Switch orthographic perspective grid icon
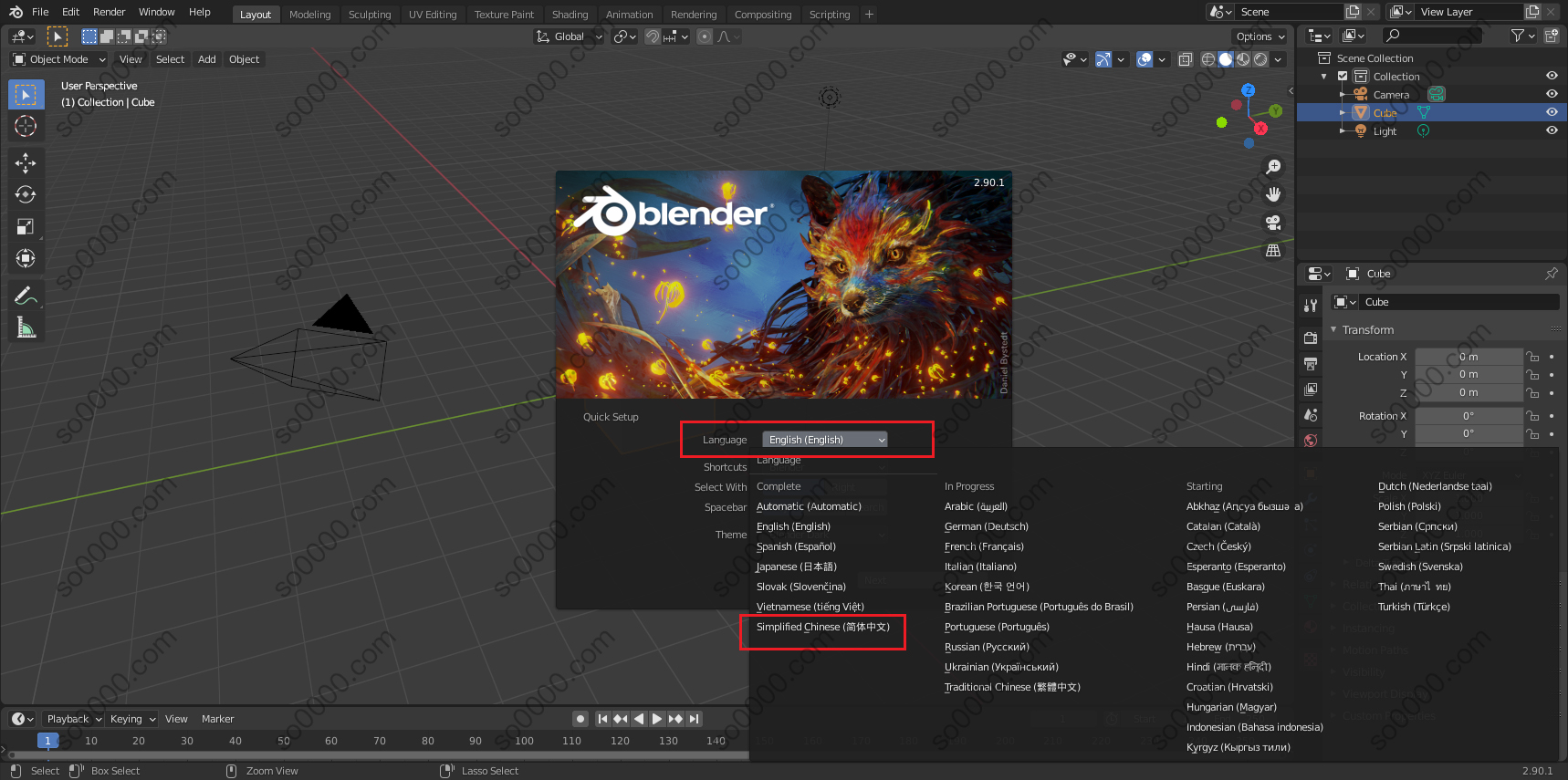The width and height of the screenshot is (1568, 780). [1273, 250]
